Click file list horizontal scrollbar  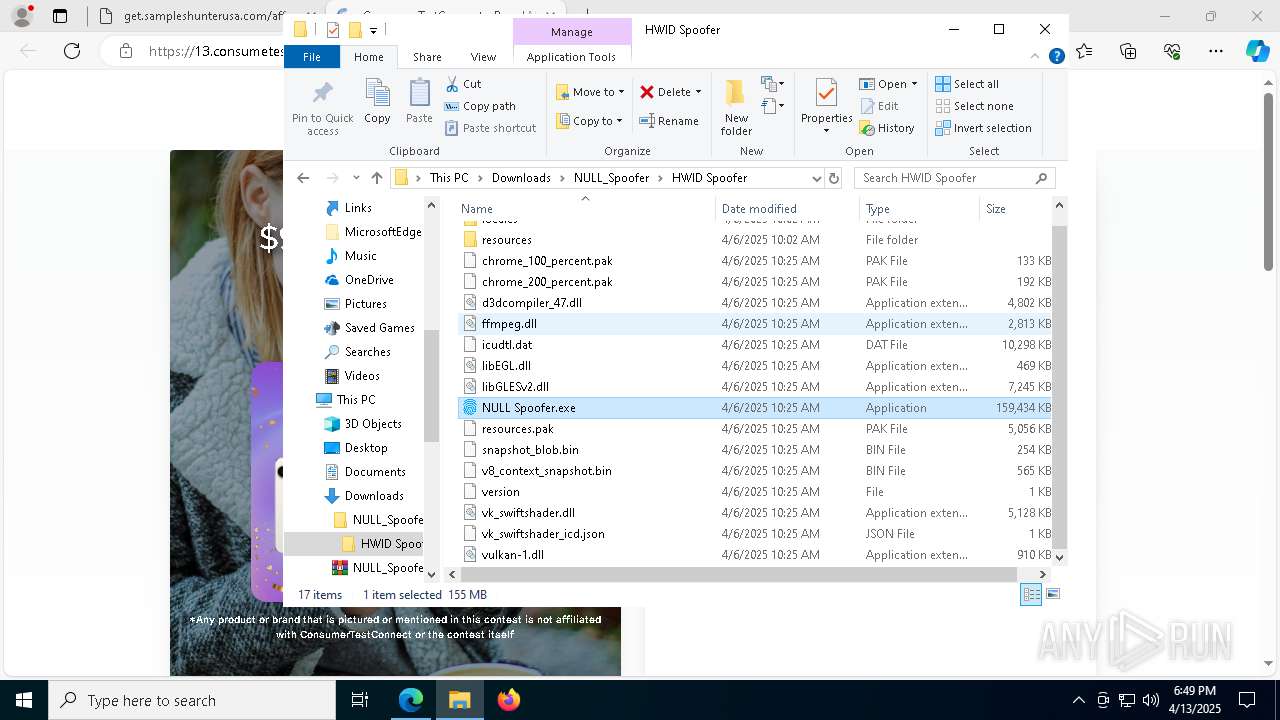point(738,574)
